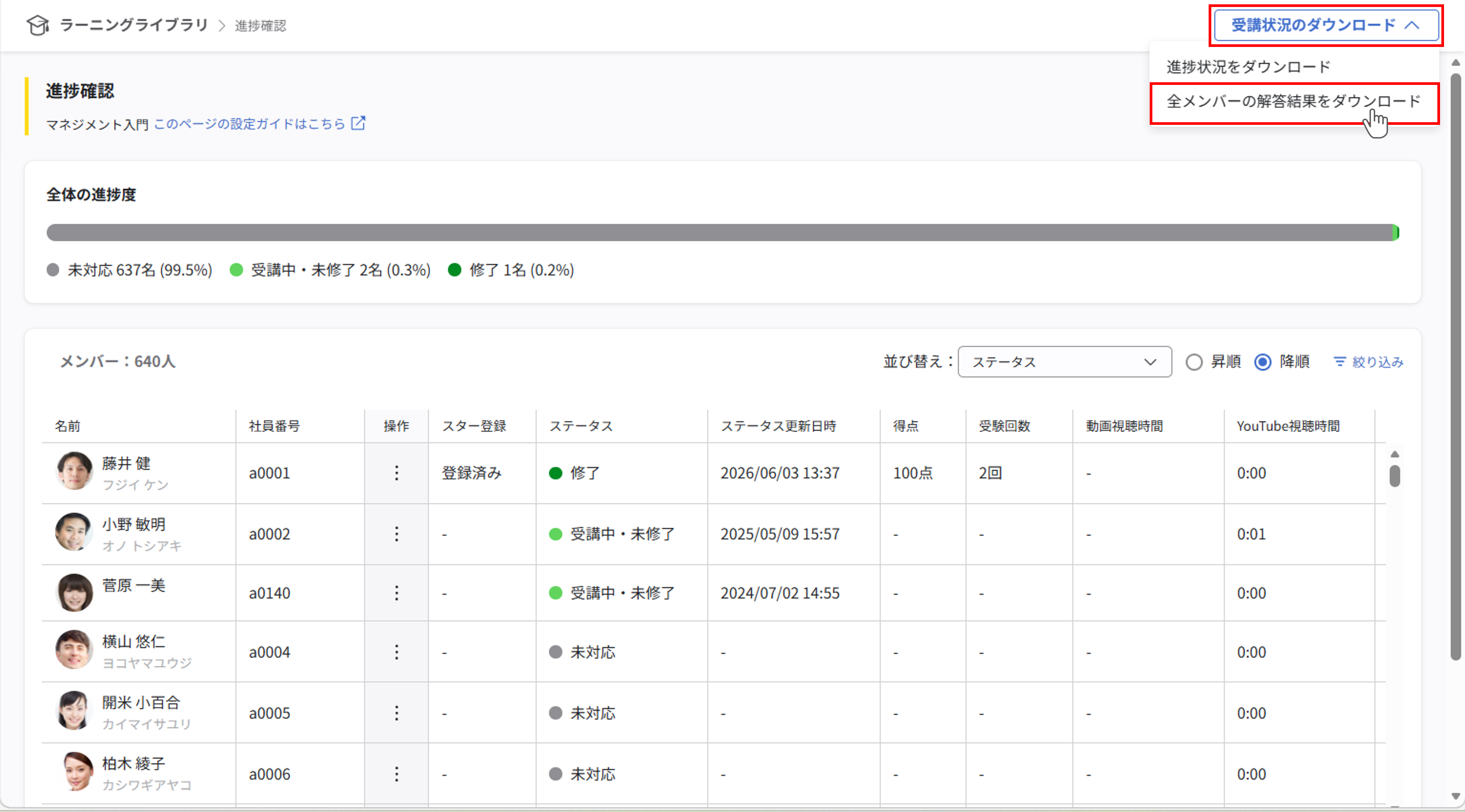Image resolution: width=1465 pixels, height=812 pixels.
Task: Open the external link icon beside setting guide
Action: (358, 123)
